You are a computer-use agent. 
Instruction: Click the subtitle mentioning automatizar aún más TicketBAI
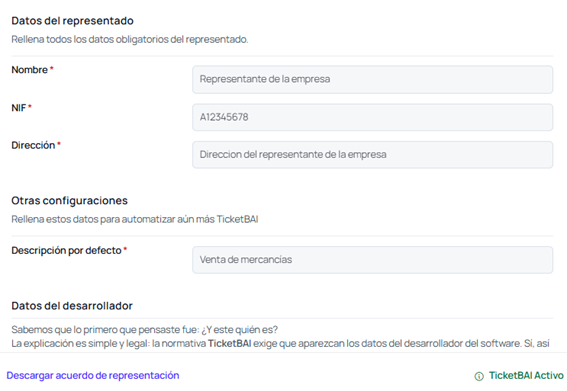point(135,220)
